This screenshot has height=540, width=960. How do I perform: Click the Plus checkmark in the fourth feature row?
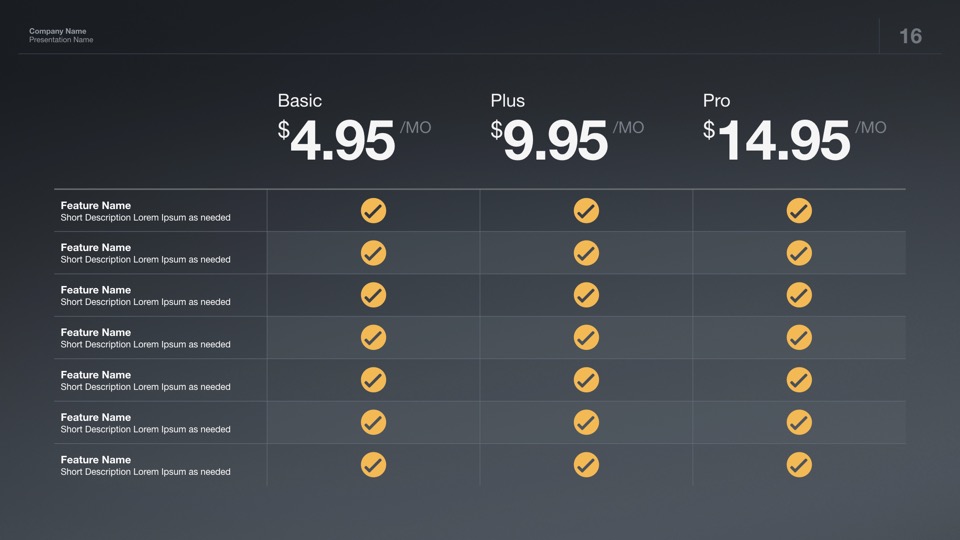(586, 338)
